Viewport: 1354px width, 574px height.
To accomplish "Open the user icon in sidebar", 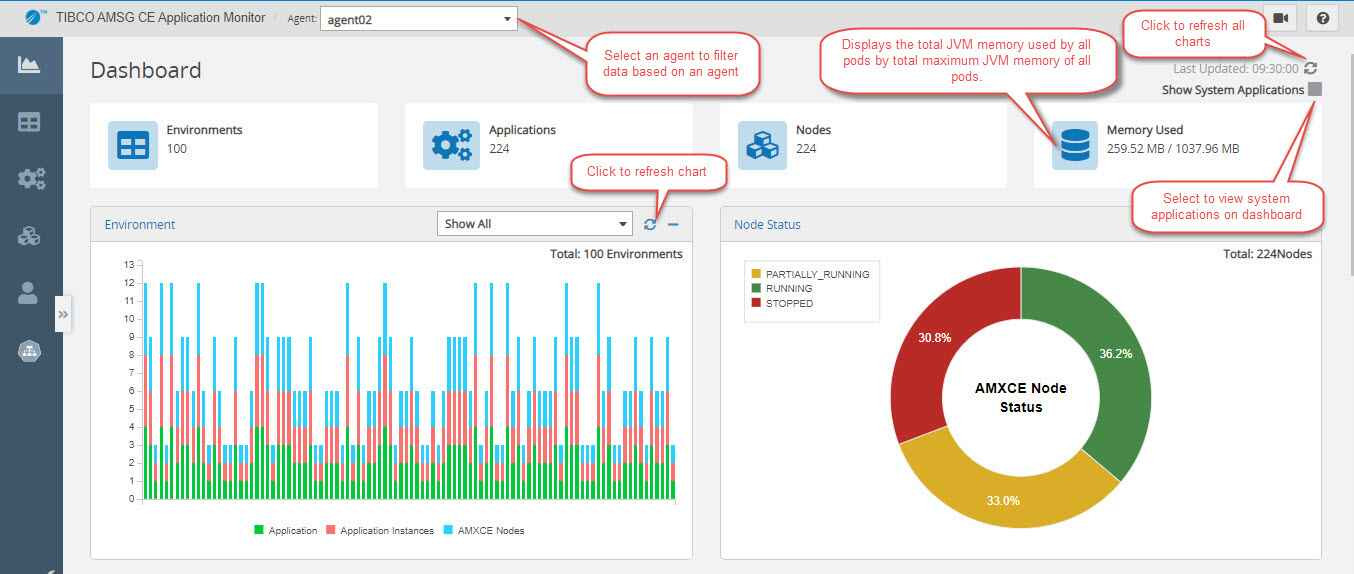I will tap(28, 292).
